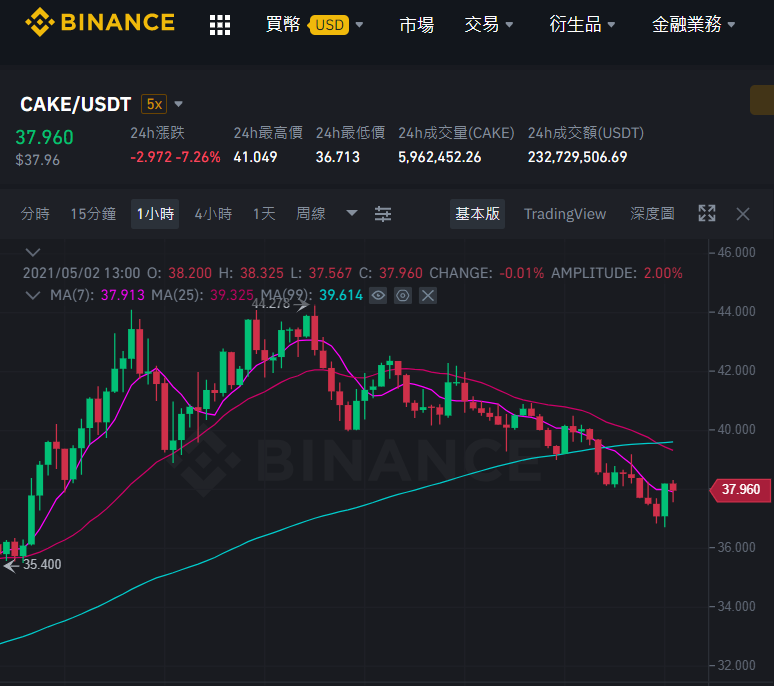This screenshot has height=686, width=774.
Task: Open the CAKE/USDT pair selector arrow
Action: (x=179, y=104)
